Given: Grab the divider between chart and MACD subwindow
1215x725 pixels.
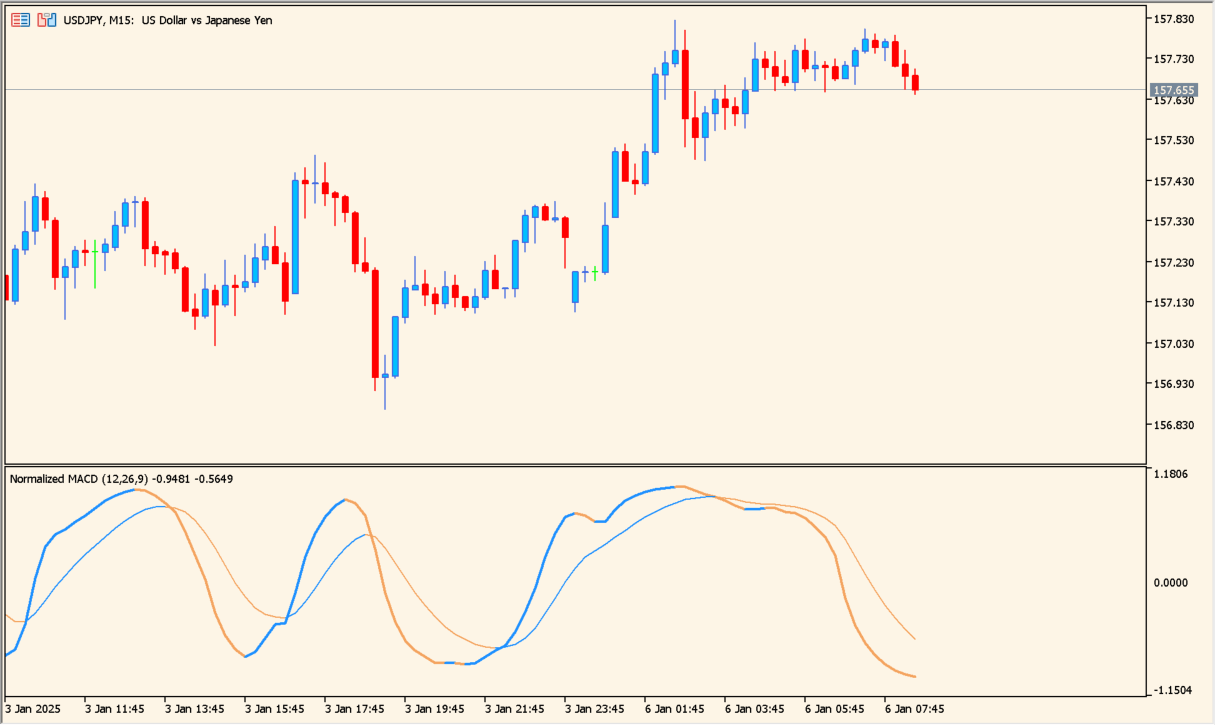Looking at the screenshot, I should click(x=575, y=465).
